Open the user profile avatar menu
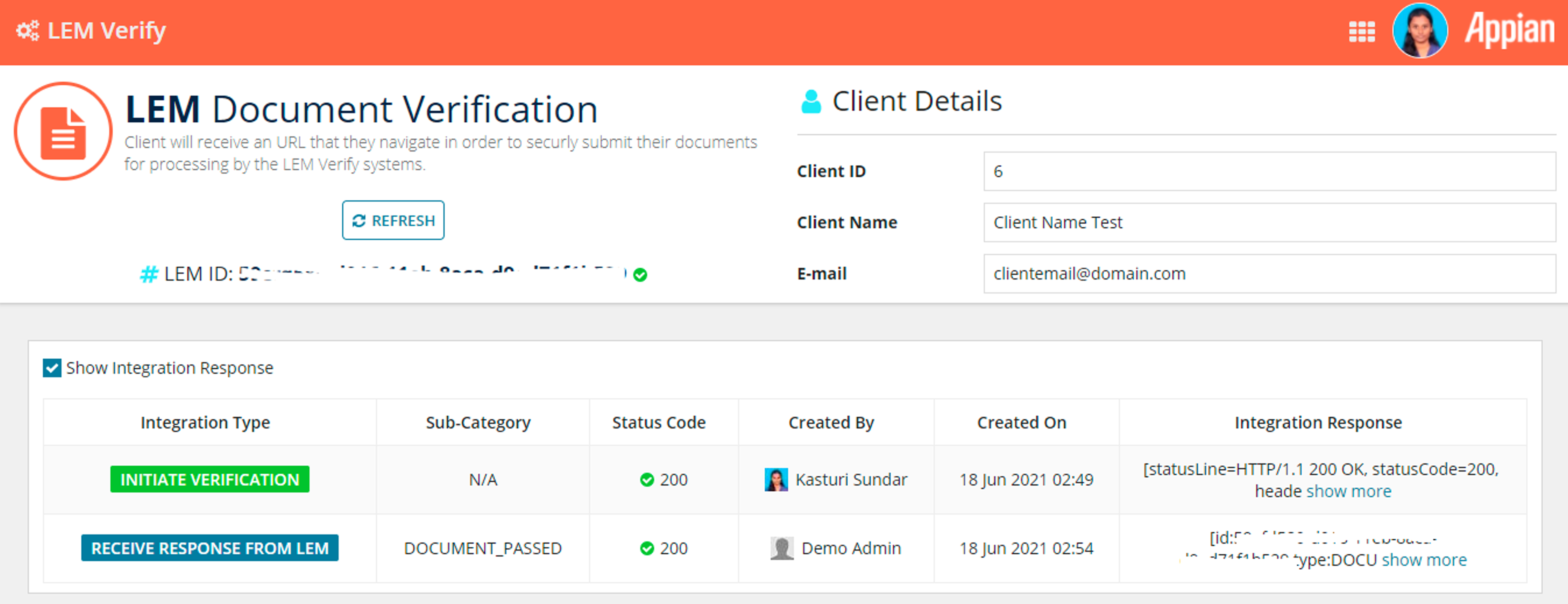Screen dimensions: 1568x604 pyautogui.click(x=1419, y=31)
